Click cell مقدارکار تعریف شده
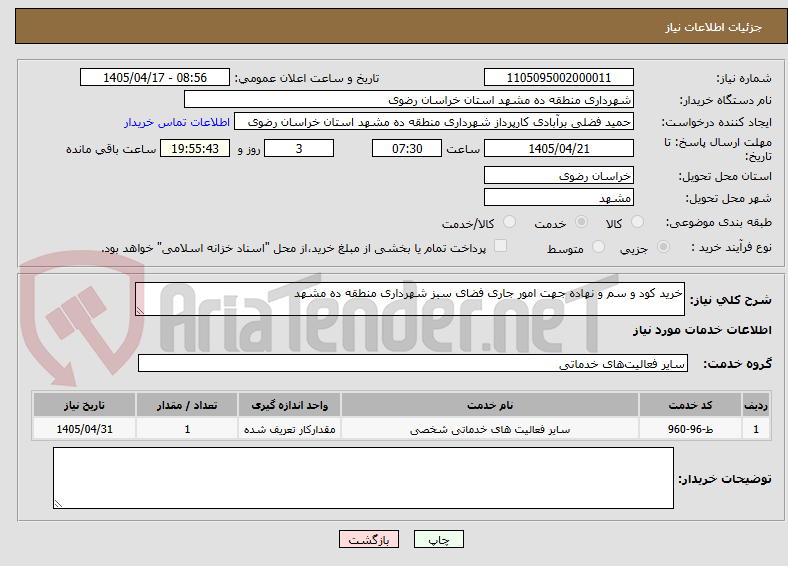This screenshot has width=788, height=566. point(289,429)
